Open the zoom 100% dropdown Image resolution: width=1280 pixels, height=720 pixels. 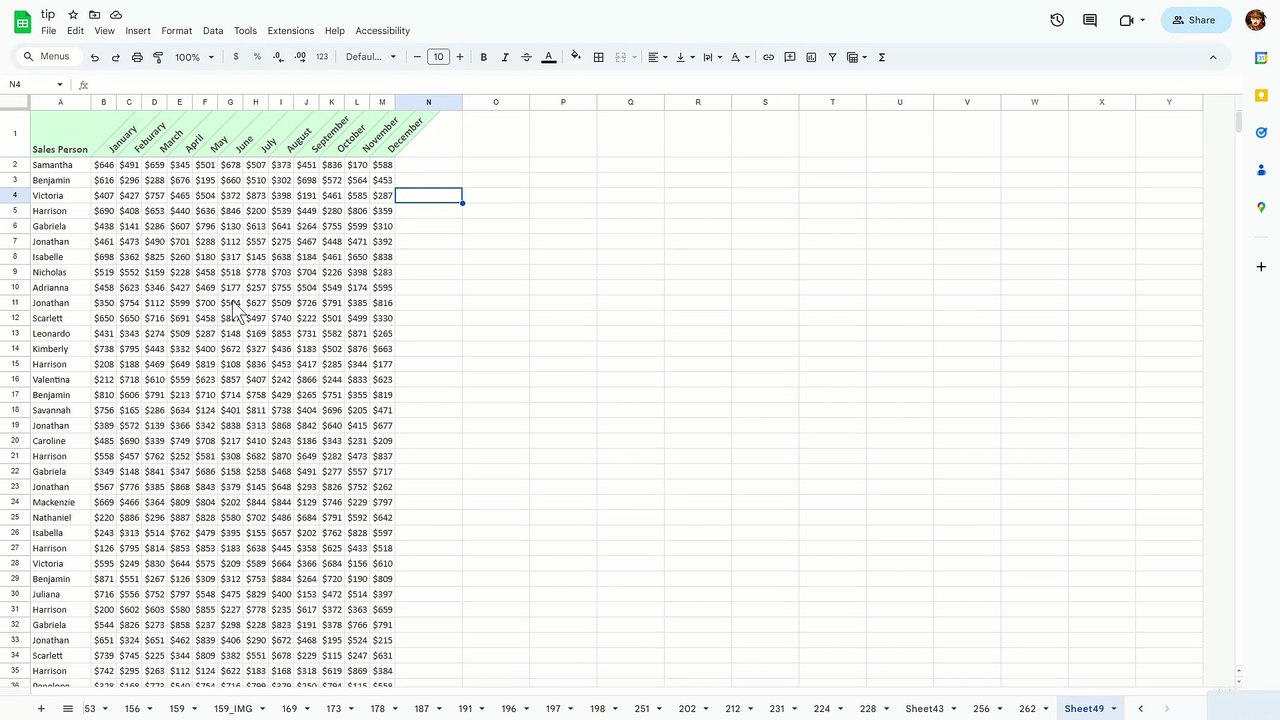[x=195, y=57]
